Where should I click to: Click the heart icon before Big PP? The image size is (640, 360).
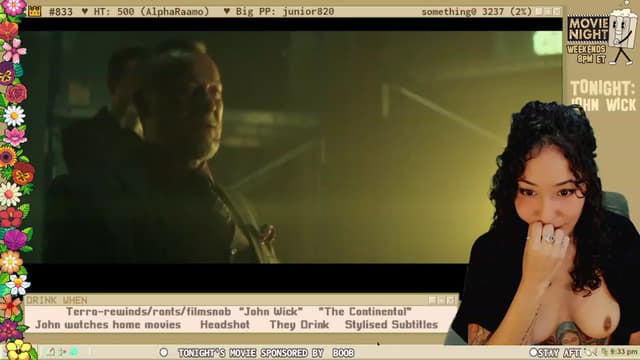227,12
